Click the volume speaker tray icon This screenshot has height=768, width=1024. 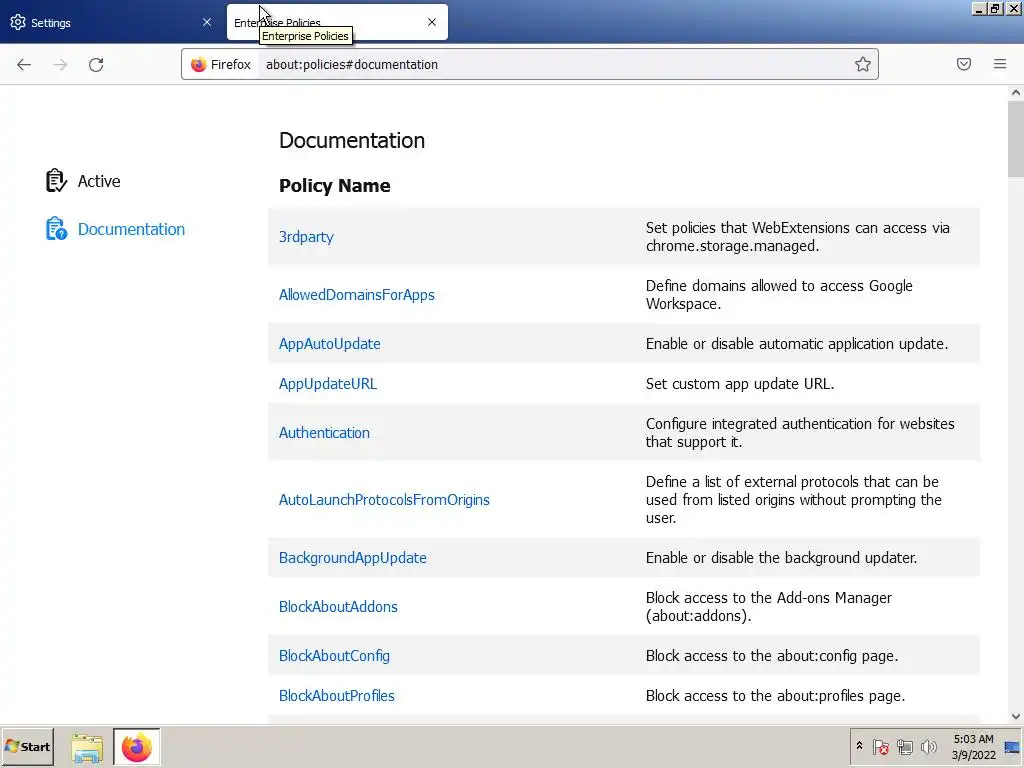[928, 746]
